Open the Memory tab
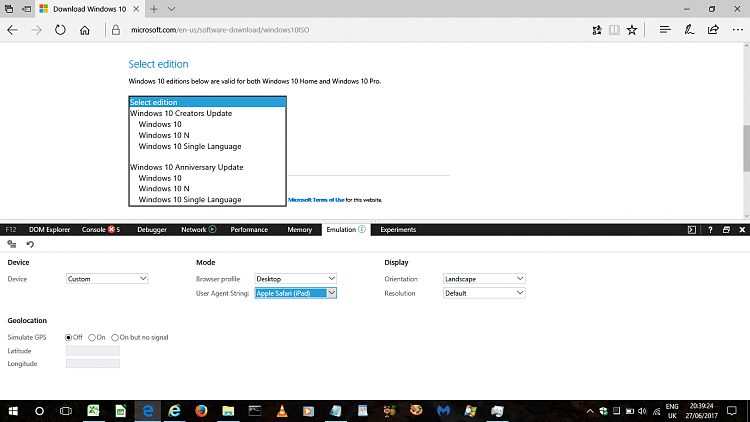Viewport: 750px width, 422px height. point(299,230)
